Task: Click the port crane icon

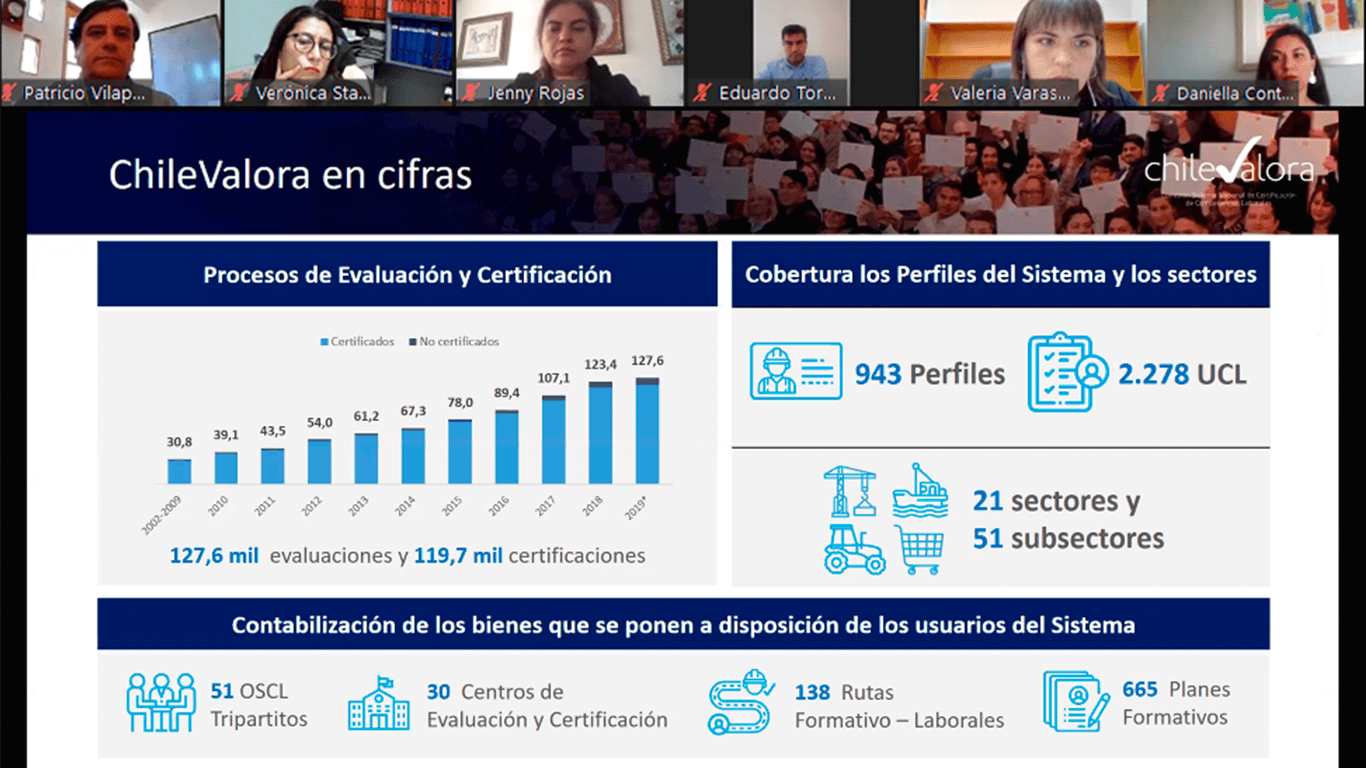Action: 850,491
